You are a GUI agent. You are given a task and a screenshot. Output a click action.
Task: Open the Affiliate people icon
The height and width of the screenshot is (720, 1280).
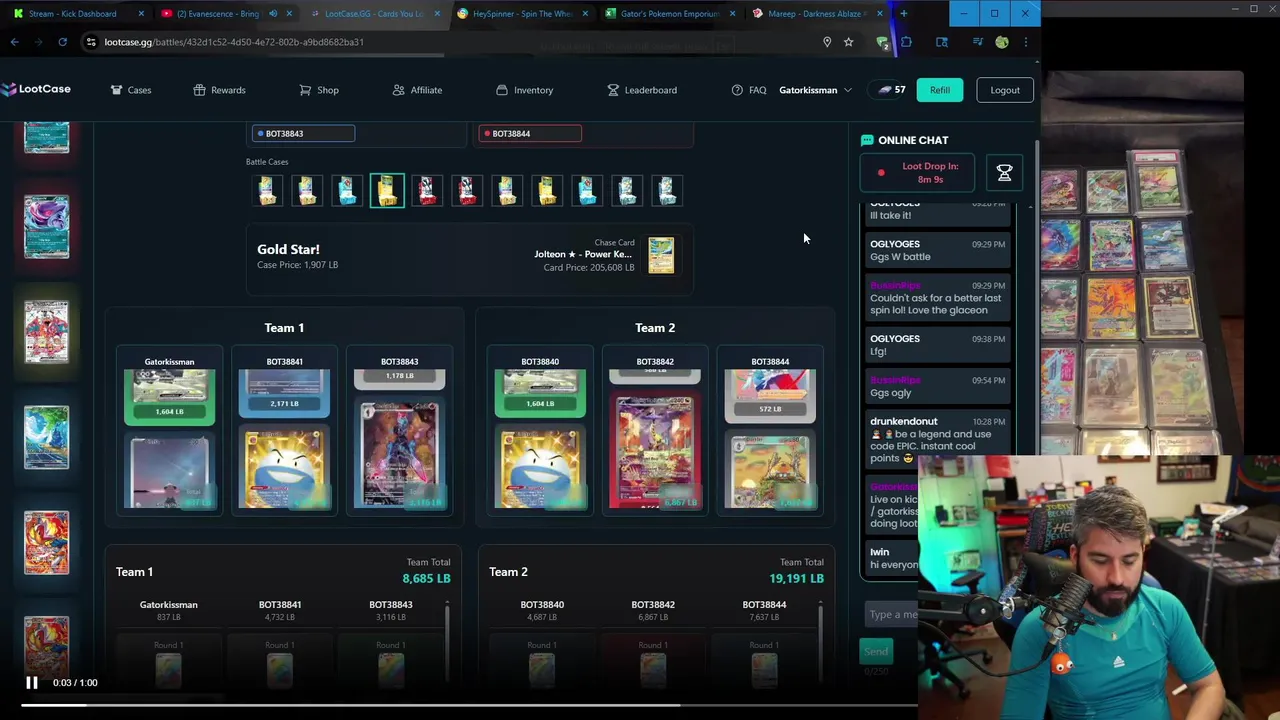[x=398, y=90]
